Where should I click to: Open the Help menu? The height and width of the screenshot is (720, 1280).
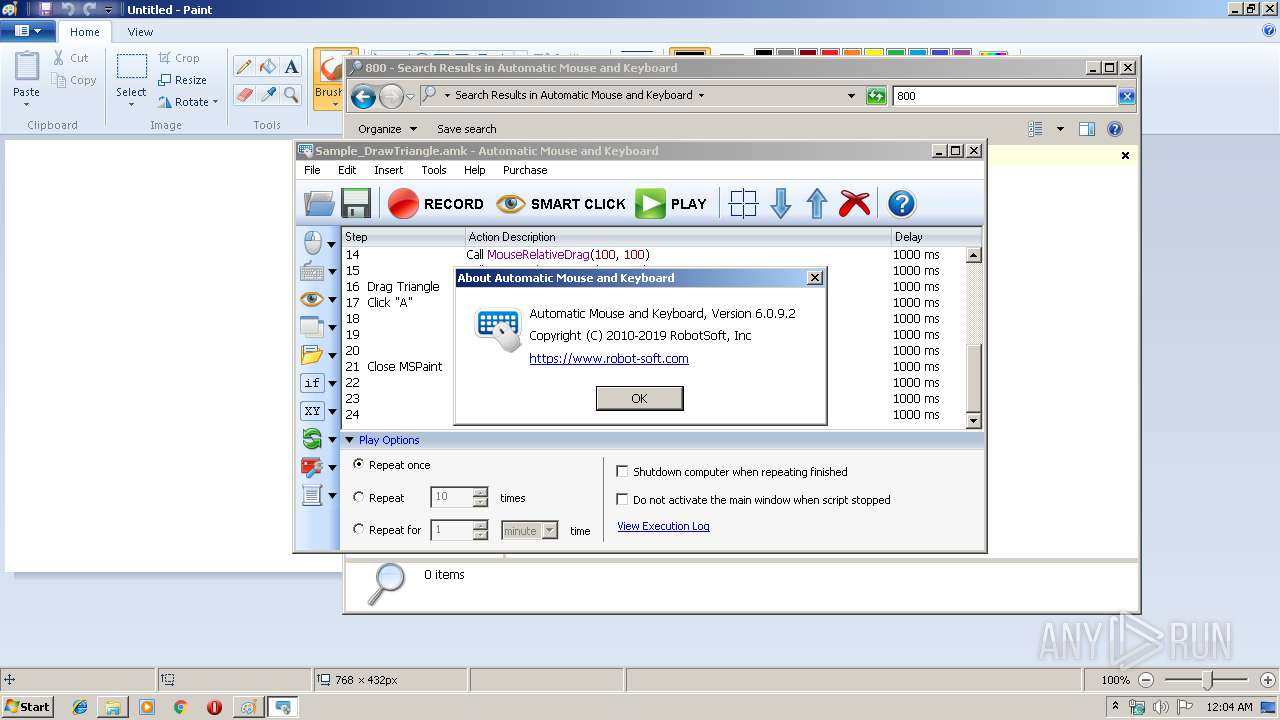[x=474, y=170]
